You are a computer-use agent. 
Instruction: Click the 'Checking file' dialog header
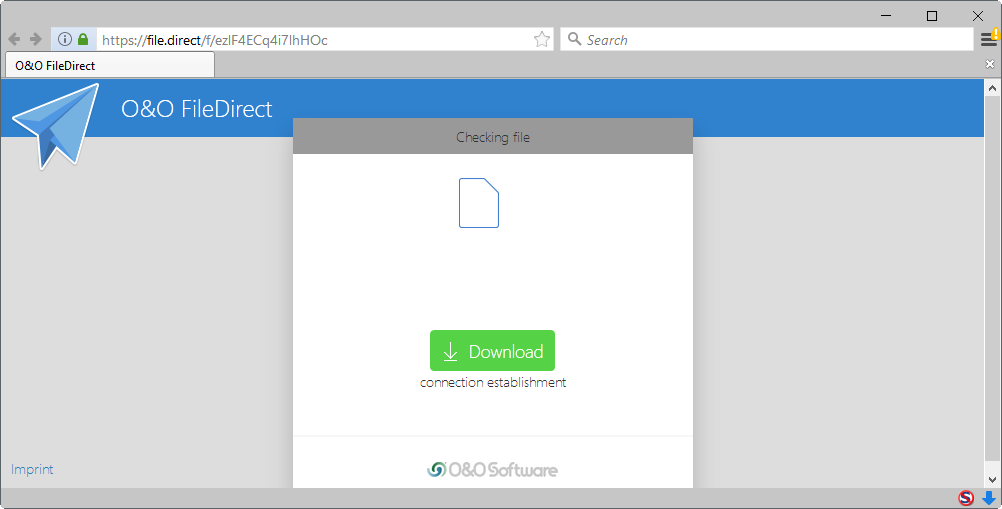[493, 136]
